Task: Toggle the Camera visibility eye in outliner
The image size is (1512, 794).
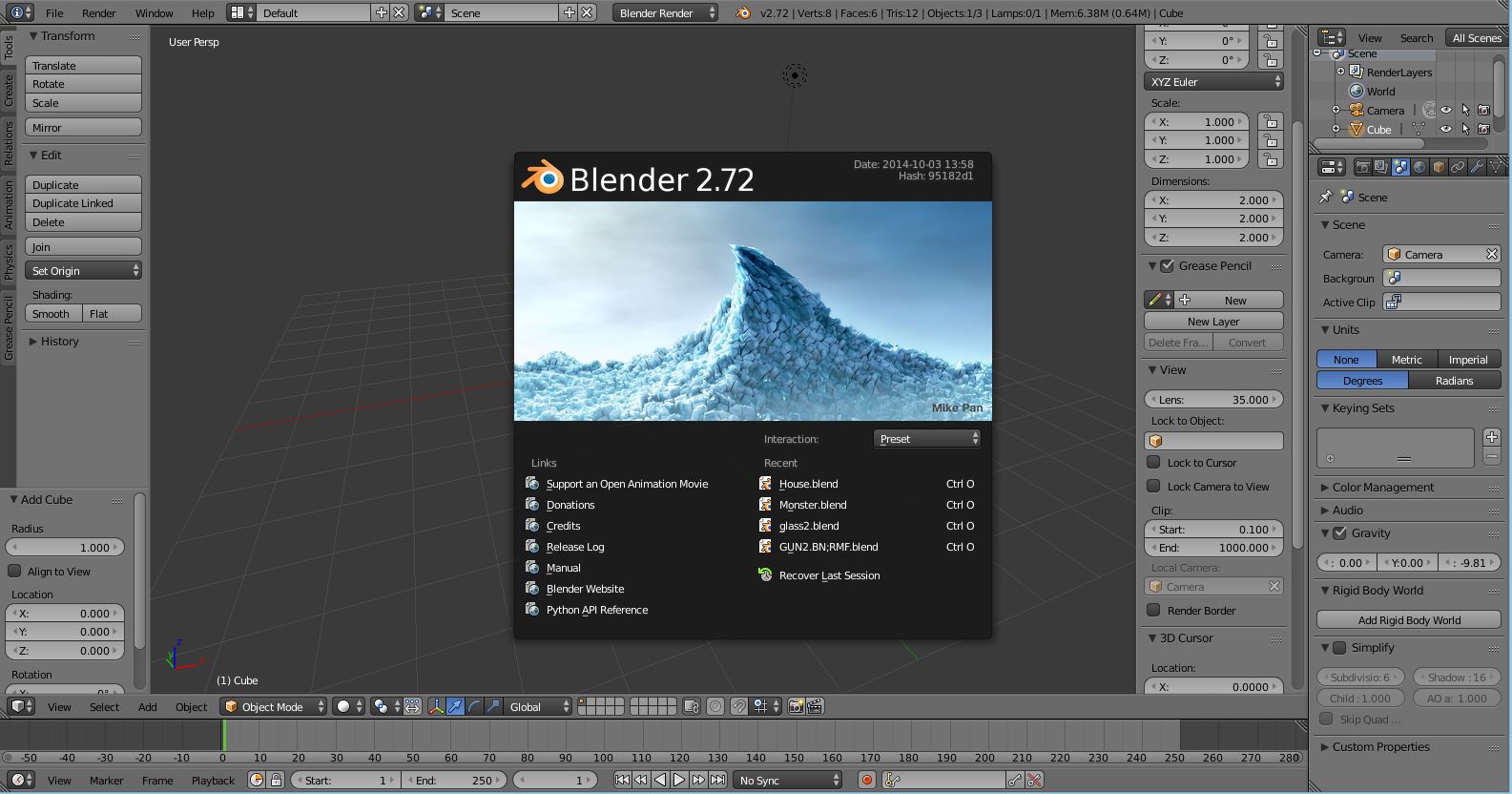Action: pyautogui.click(x=1446, y=110)
